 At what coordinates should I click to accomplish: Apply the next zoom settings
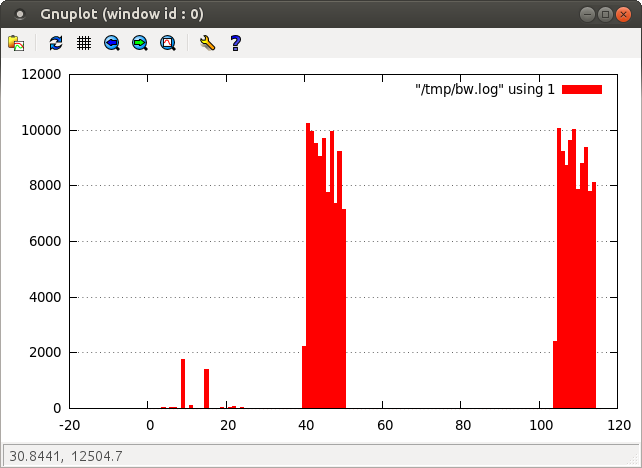pos(140,43)
